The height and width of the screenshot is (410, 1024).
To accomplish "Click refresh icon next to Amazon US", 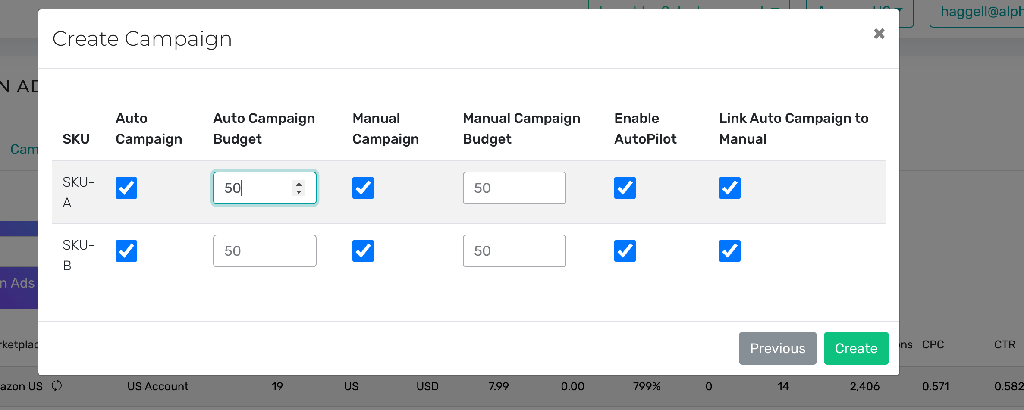I will coord(57,385).
